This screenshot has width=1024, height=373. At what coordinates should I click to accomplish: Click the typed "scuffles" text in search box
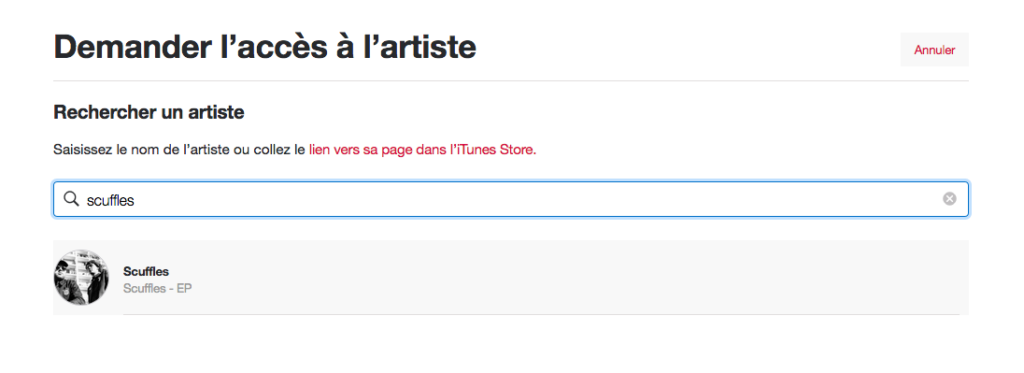[x=110, y=200]
